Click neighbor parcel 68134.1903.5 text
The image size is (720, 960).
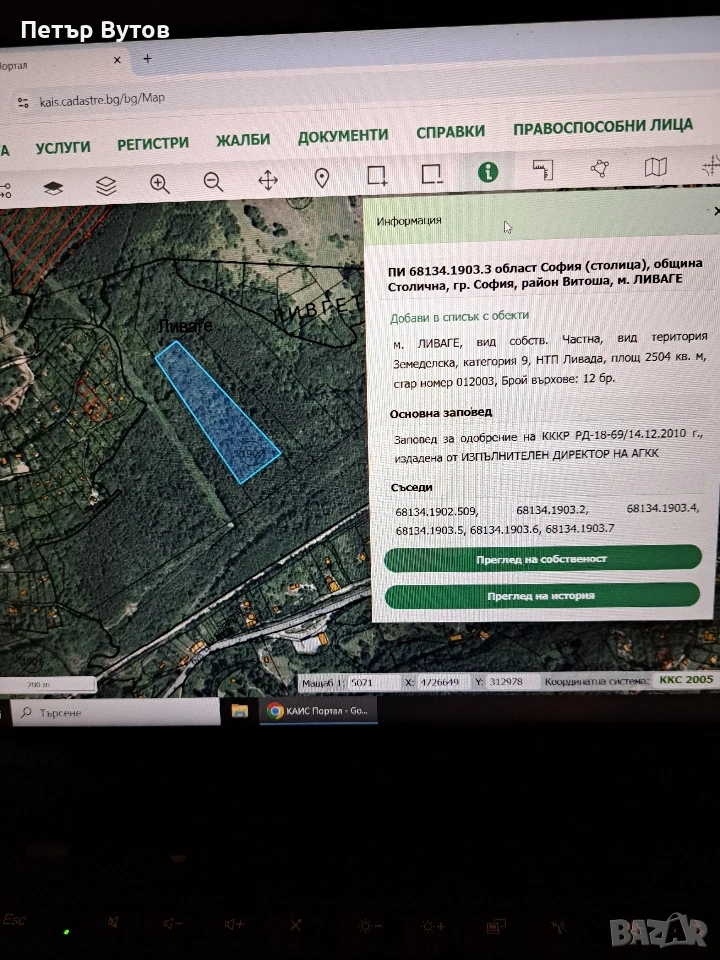click(430, 530)
